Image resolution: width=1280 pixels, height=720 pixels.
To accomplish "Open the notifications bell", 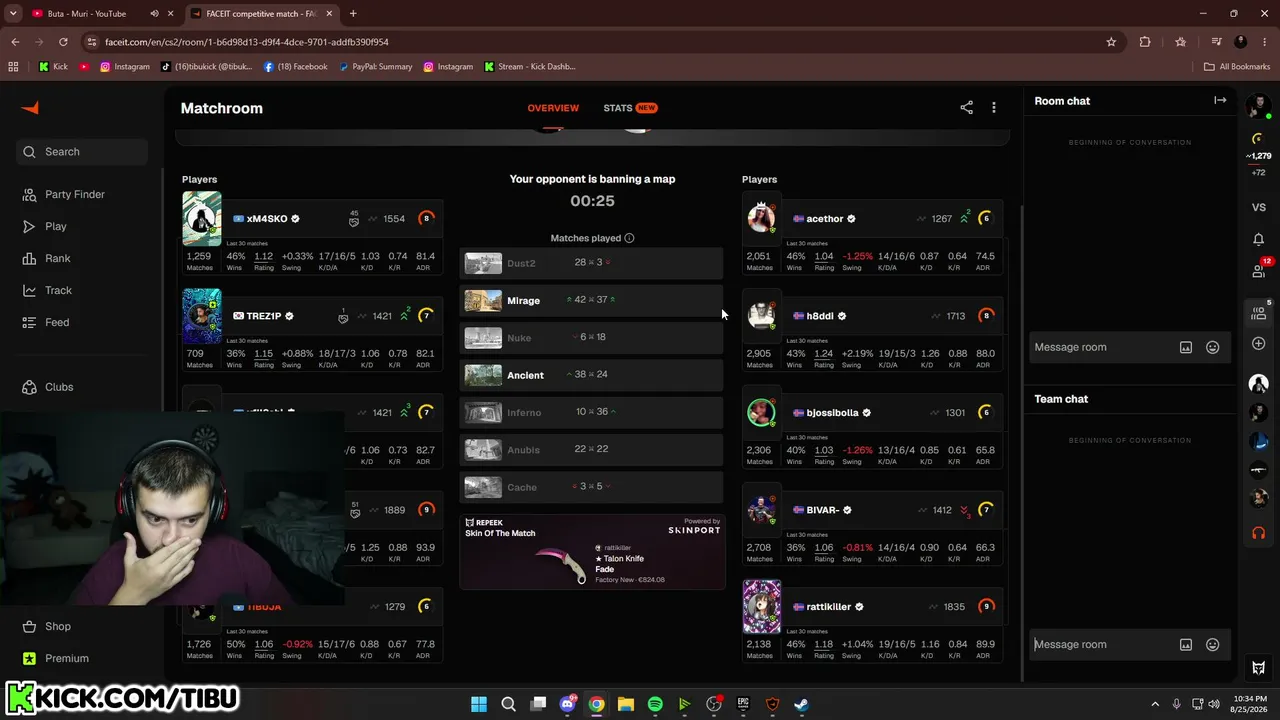I will tap(1259, 240).
